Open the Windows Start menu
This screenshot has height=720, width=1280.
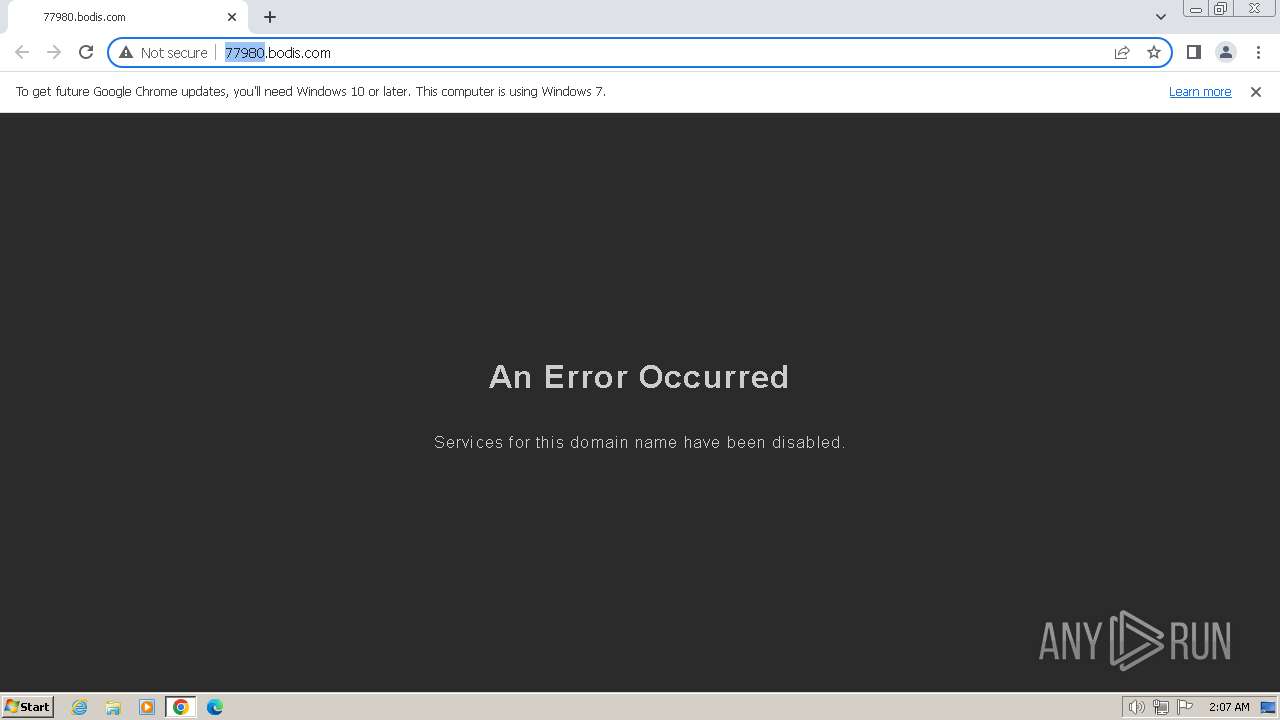pyautogui.click(x=28, y=706)
